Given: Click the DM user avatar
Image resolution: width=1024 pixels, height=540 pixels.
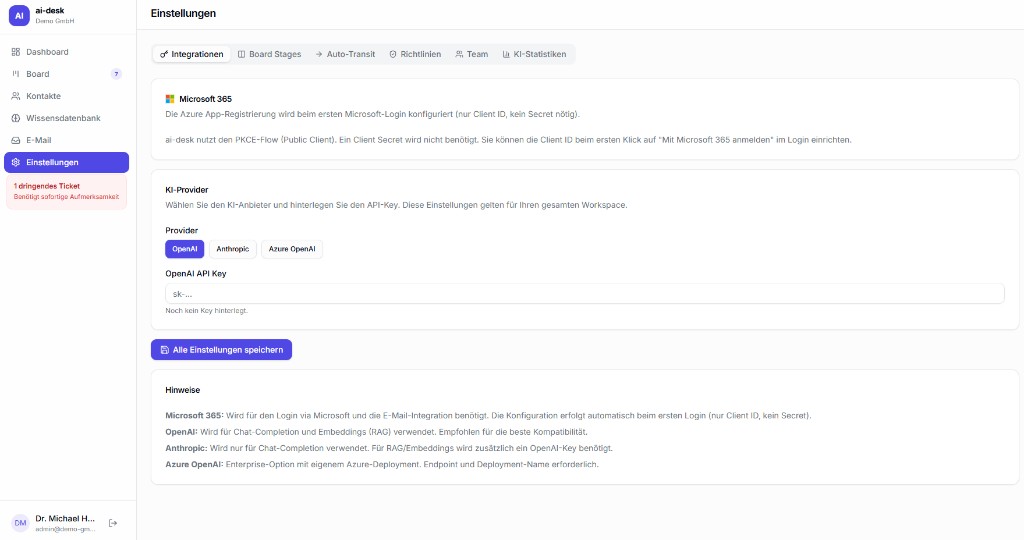Looking at the screenshot, I should point(20,523).
